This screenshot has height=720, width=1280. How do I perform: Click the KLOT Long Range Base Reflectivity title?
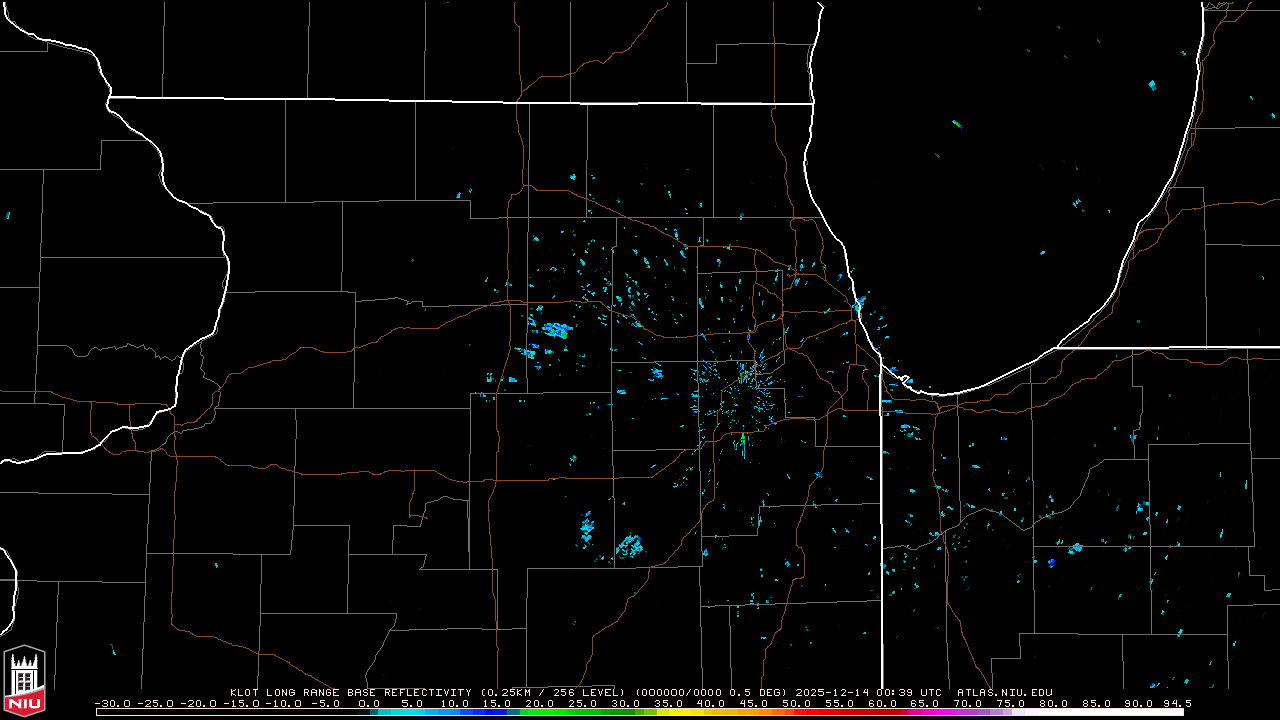[352, 692]
